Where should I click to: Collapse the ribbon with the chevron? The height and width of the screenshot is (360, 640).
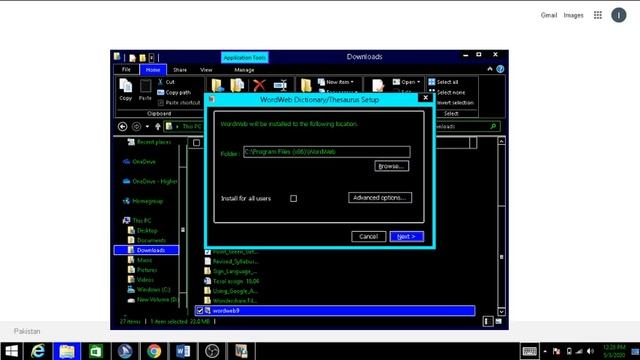click(x=490, y=69)
